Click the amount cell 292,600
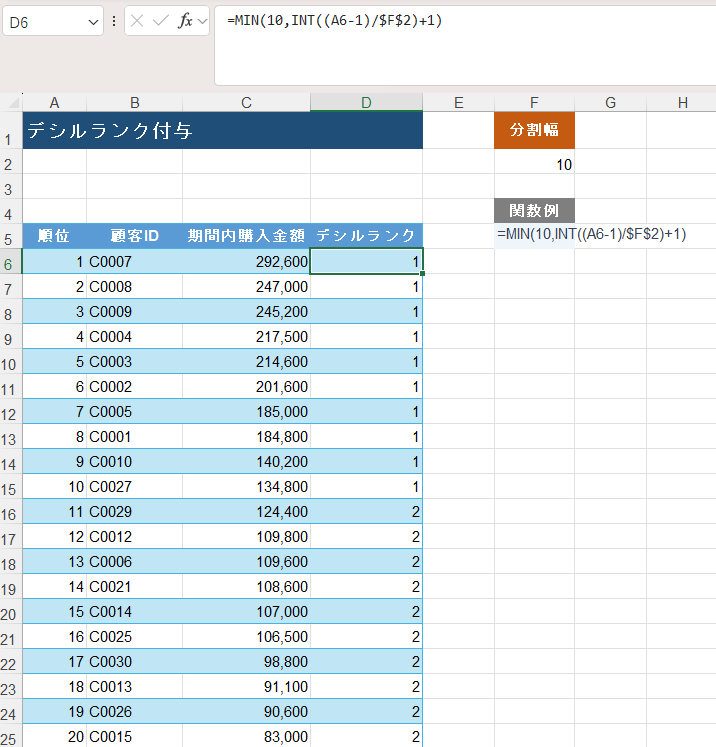Viewport: 716px width, 747px height. click(x=246, y=261)
